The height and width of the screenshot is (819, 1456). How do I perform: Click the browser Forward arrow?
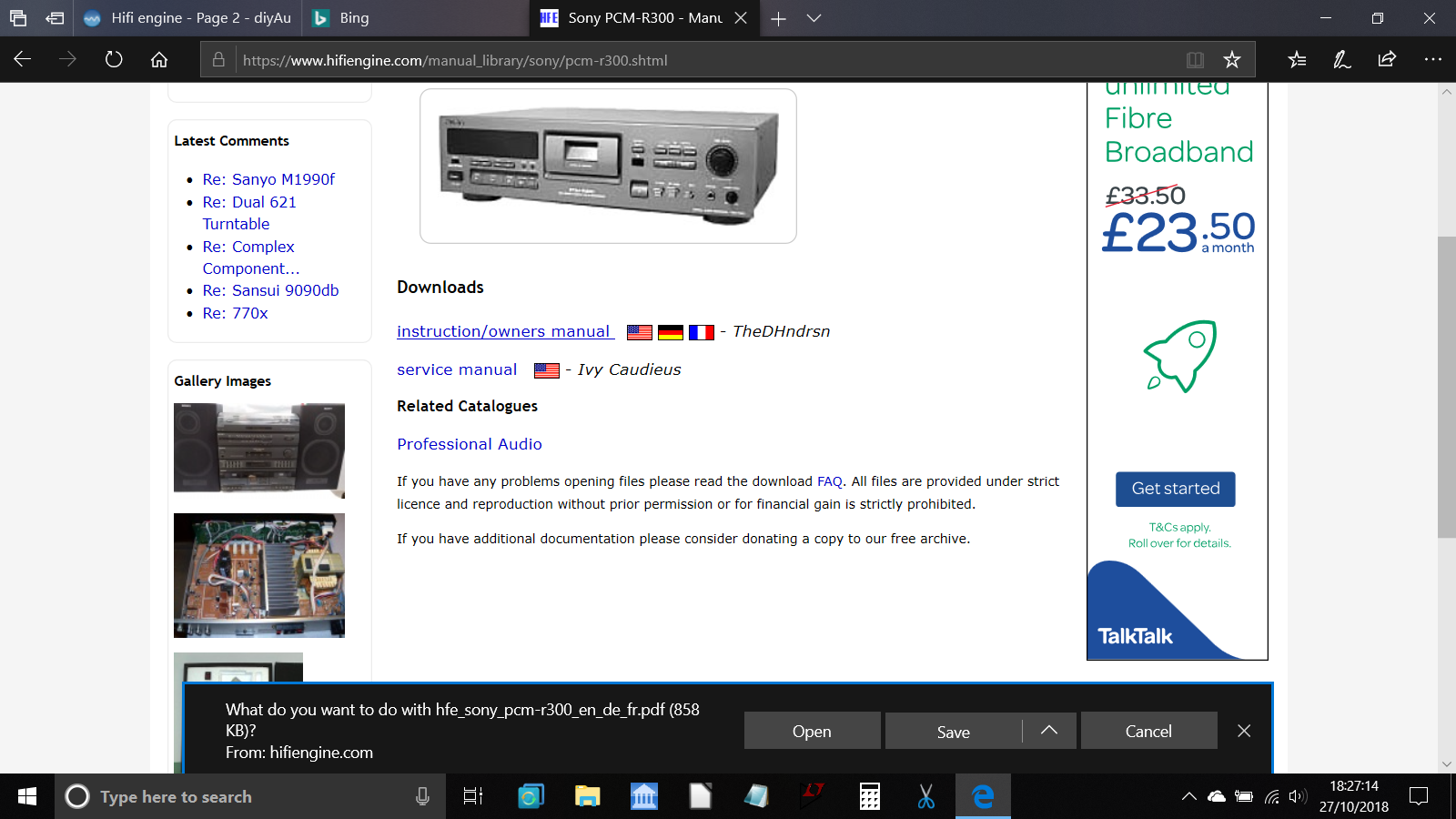(x=68, y=60)
